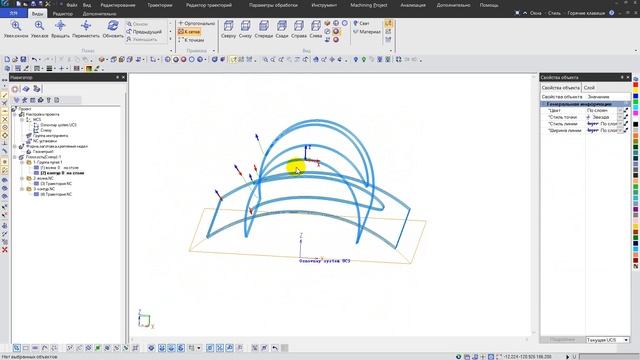Click the Стиль button in title bar
The height and width of the screenshot is (360, 640).
554,13
